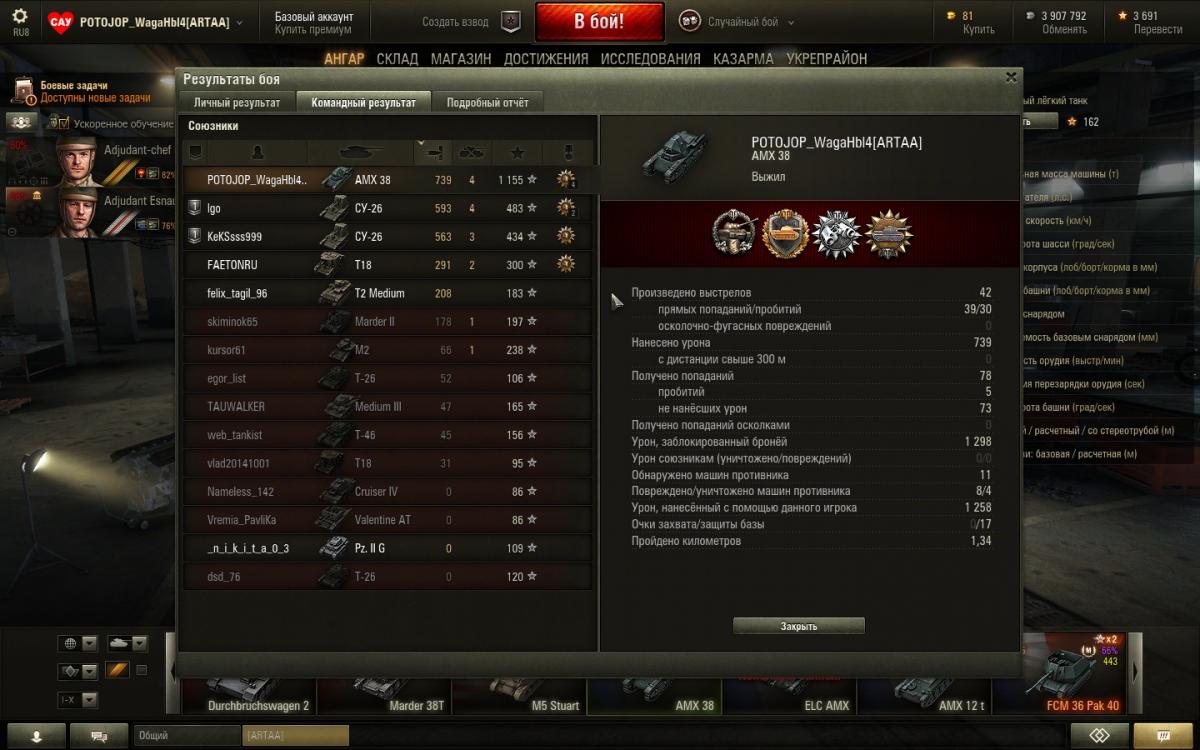This screenshot has height=750, width=1200.
Task: Click the red В бой! button
Action: (599, 21)
